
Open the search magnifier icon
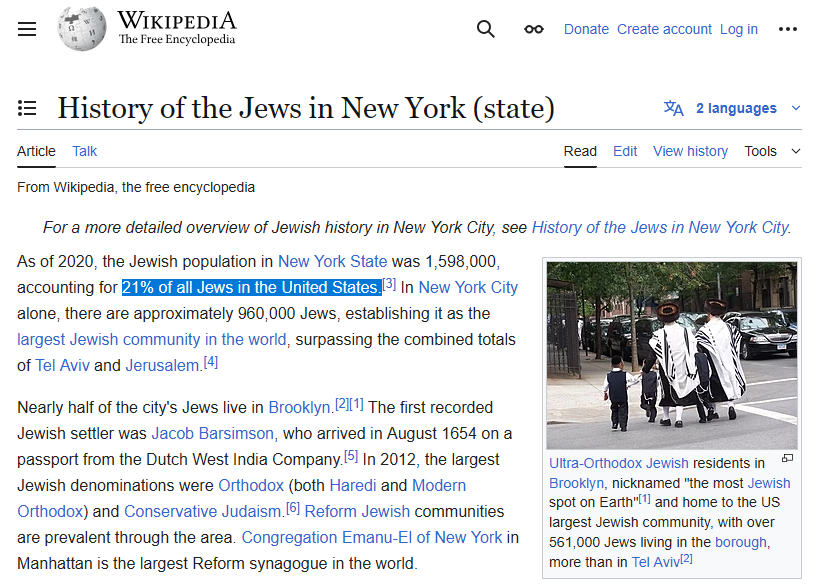[486, 29]
